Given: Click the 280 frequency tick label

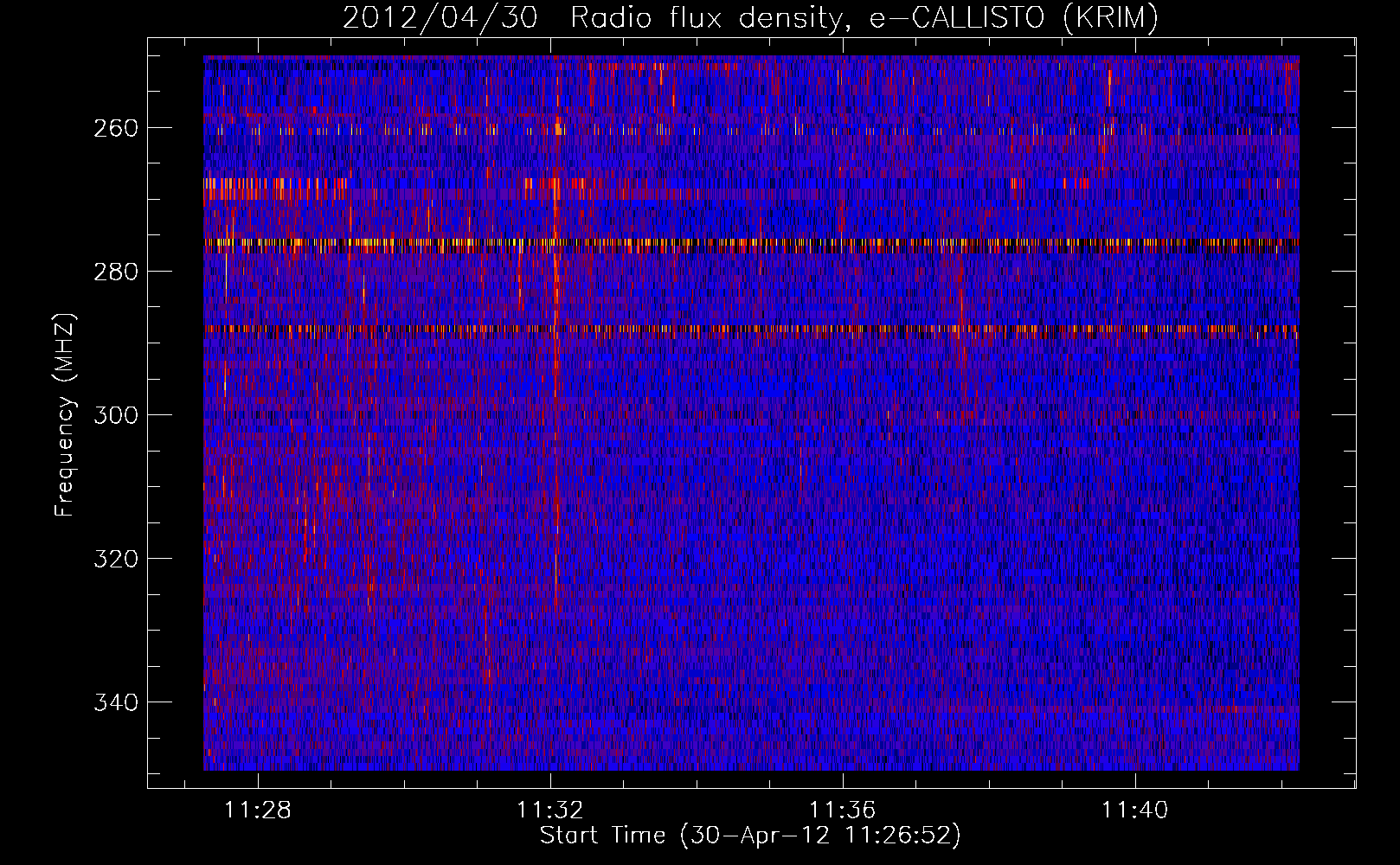Looking at the screenshot, I should [x=116, y=272].
